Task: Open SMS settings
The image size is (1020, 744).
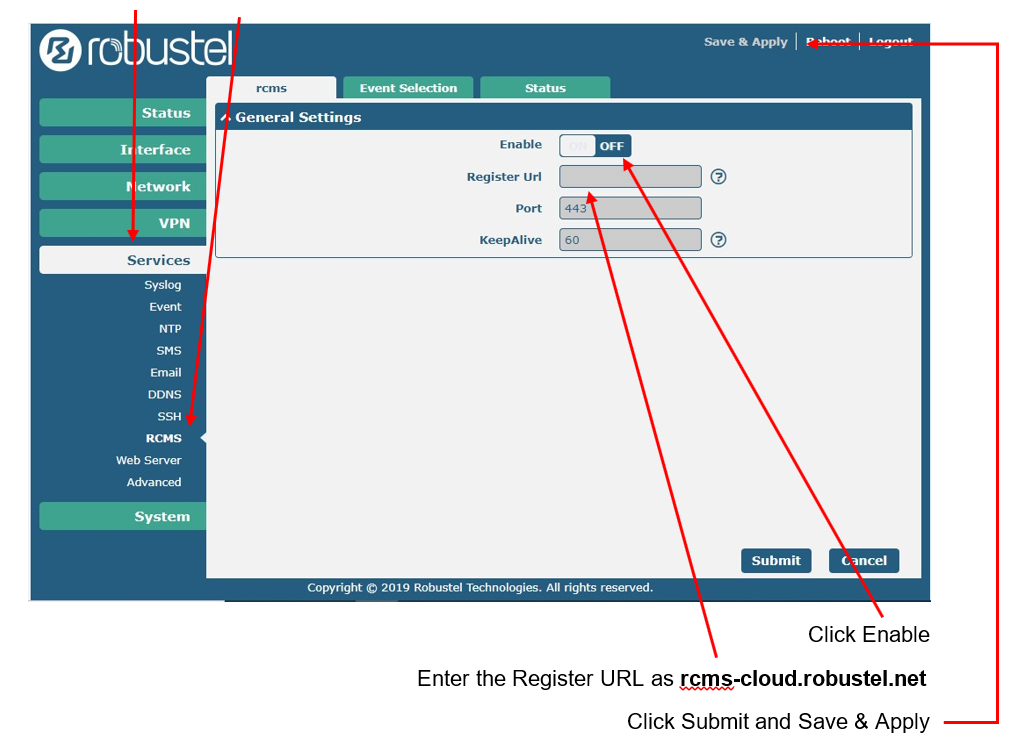Action: point(168,351)
